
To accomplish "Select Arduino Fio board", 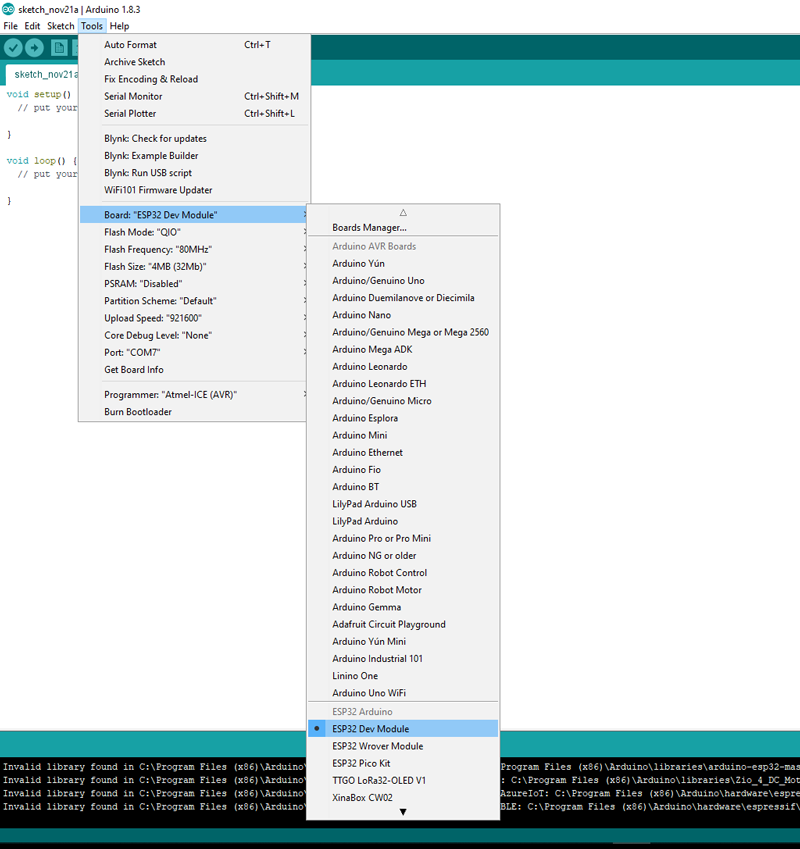I will (403, 470).
